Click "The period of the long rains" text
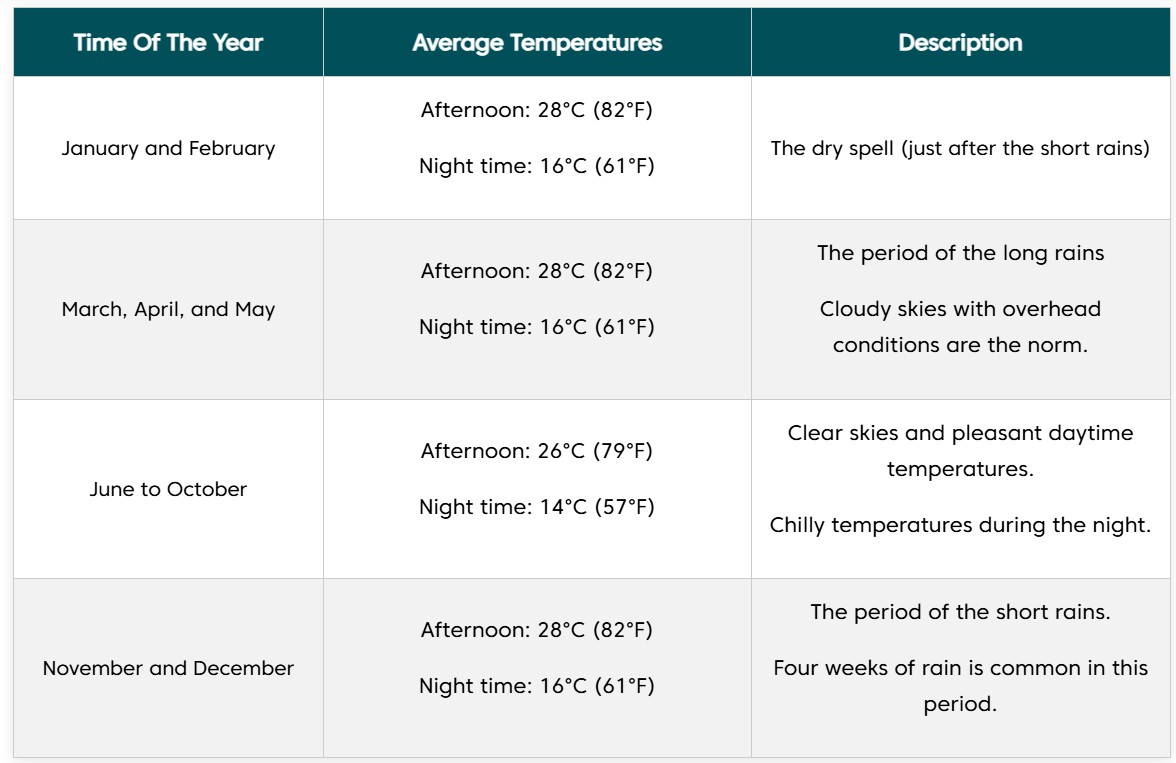Viewport: 1176px width, 763px height. click(960, 253)
